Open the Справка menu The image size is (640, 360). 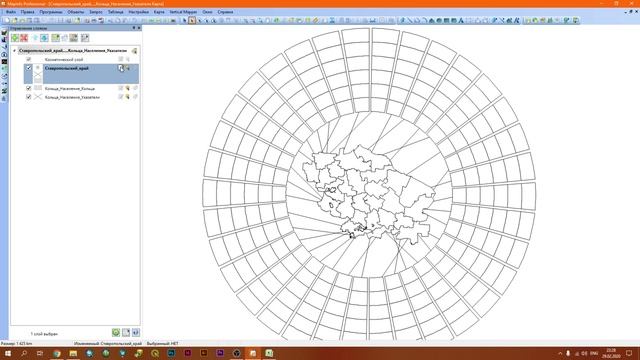click(x=225, y=12)
